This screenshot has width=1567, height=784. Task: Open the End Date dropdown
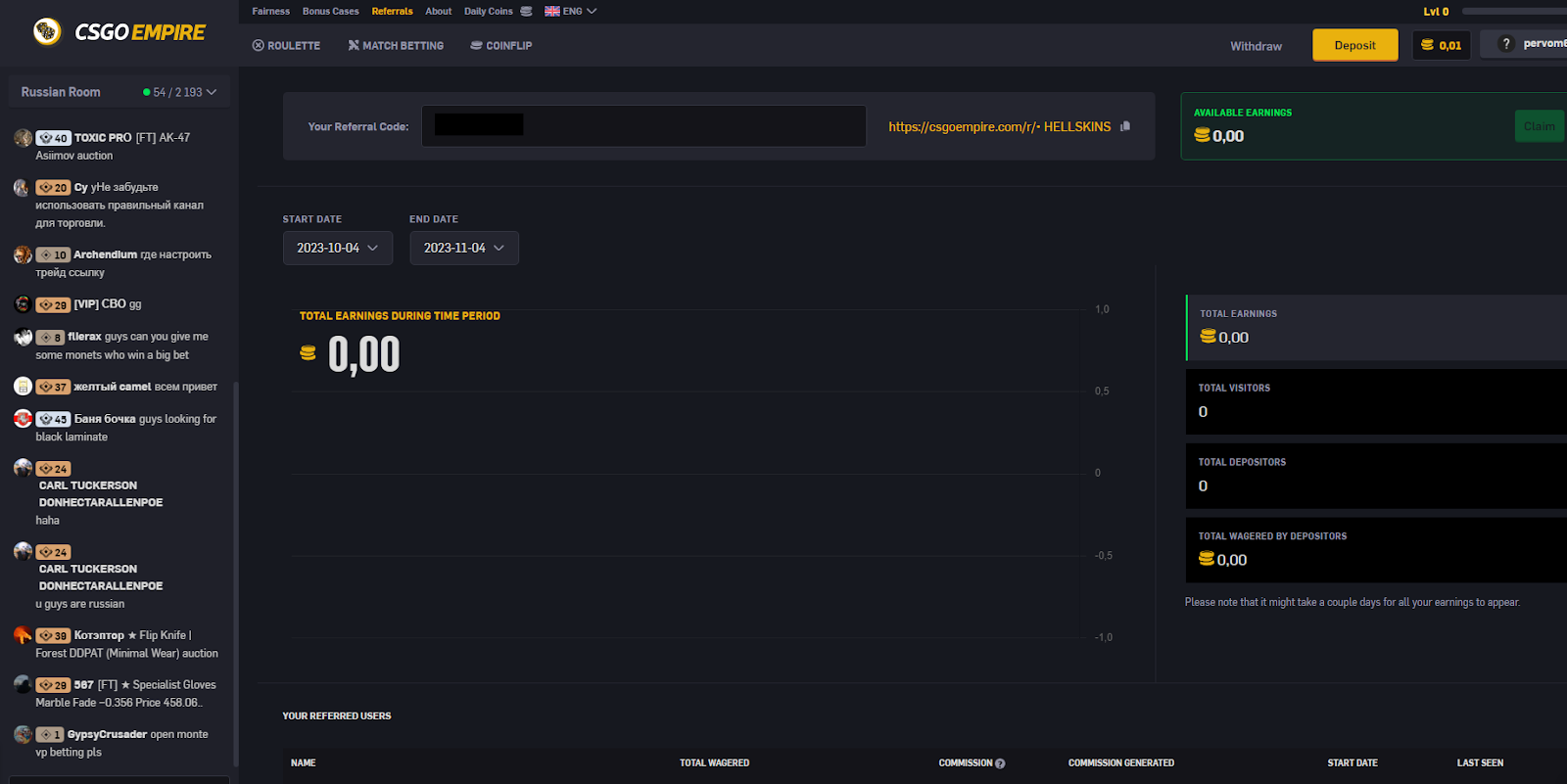[x=464, y=249]
